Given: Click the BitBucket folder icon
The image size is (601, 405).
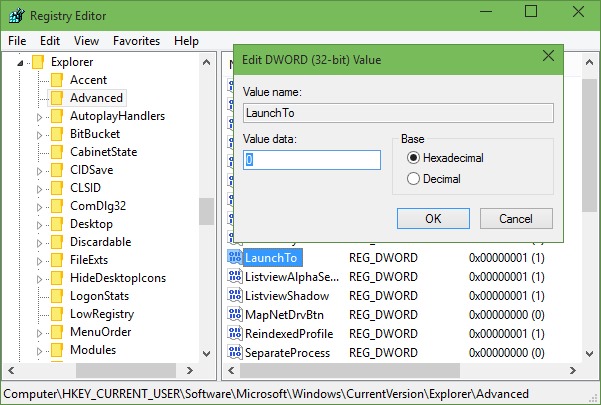Looking at the screenshot, I should point(57,134).
